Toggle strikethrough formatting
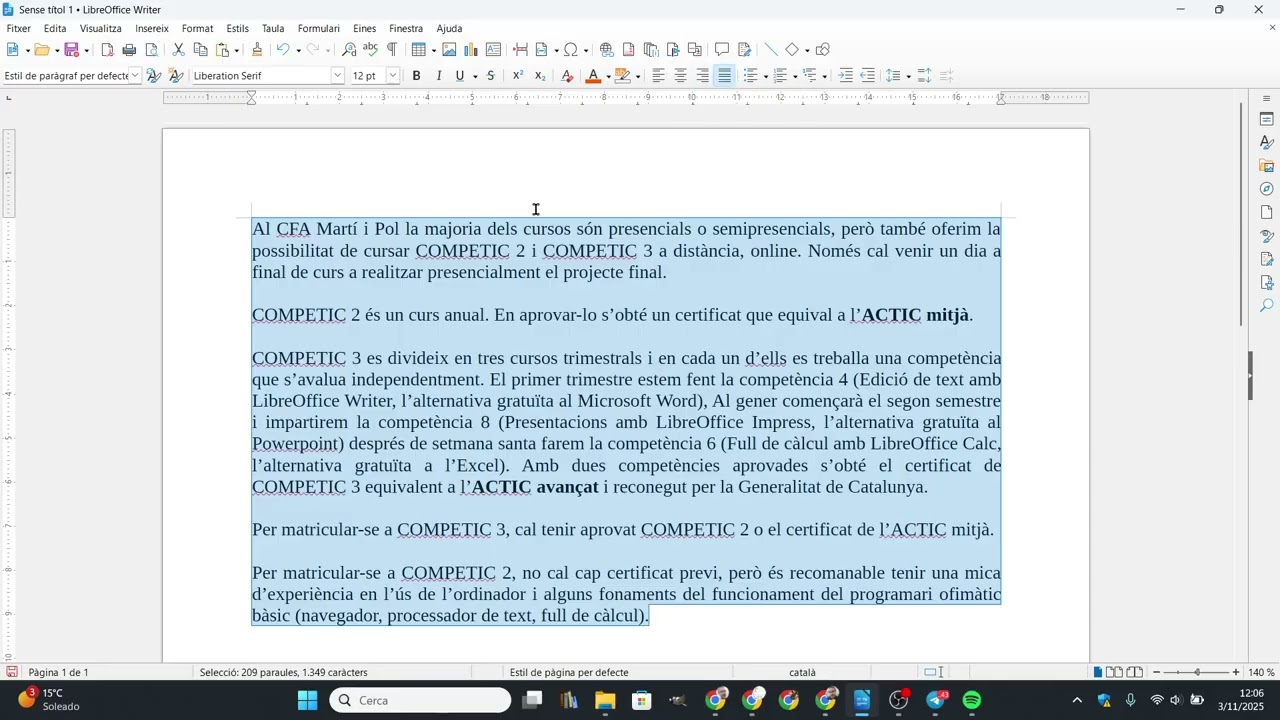The image size is (1280, 720). click(490, 76)
